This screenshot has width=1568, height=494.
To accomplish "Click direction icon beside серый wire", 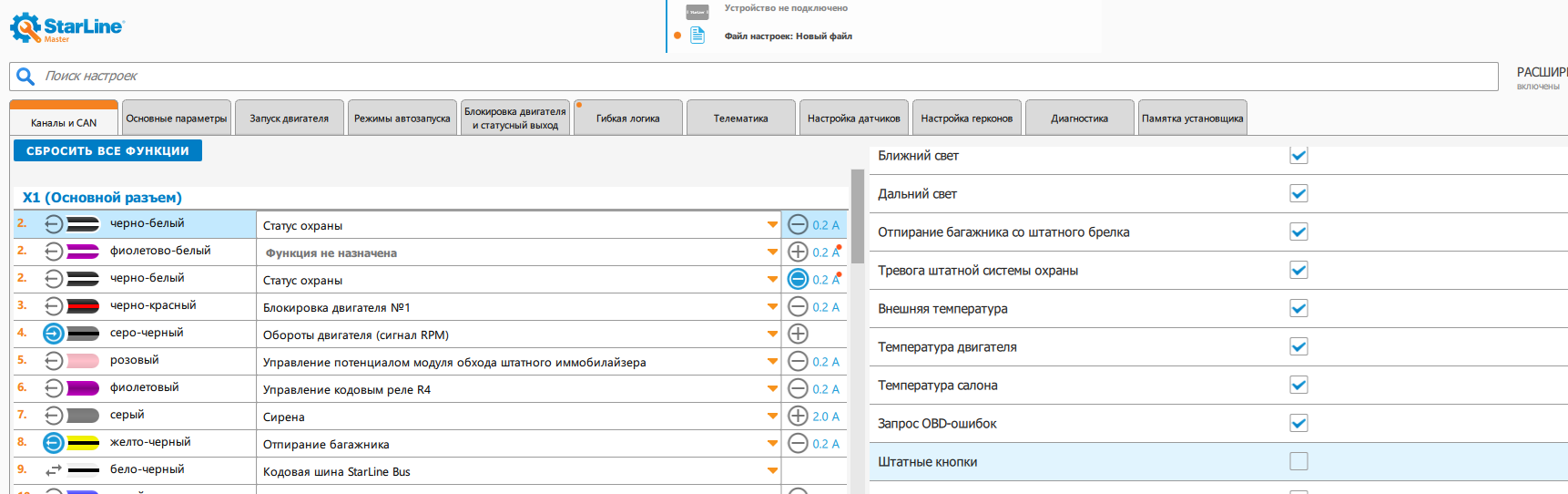I will click(x=54, y=416).
